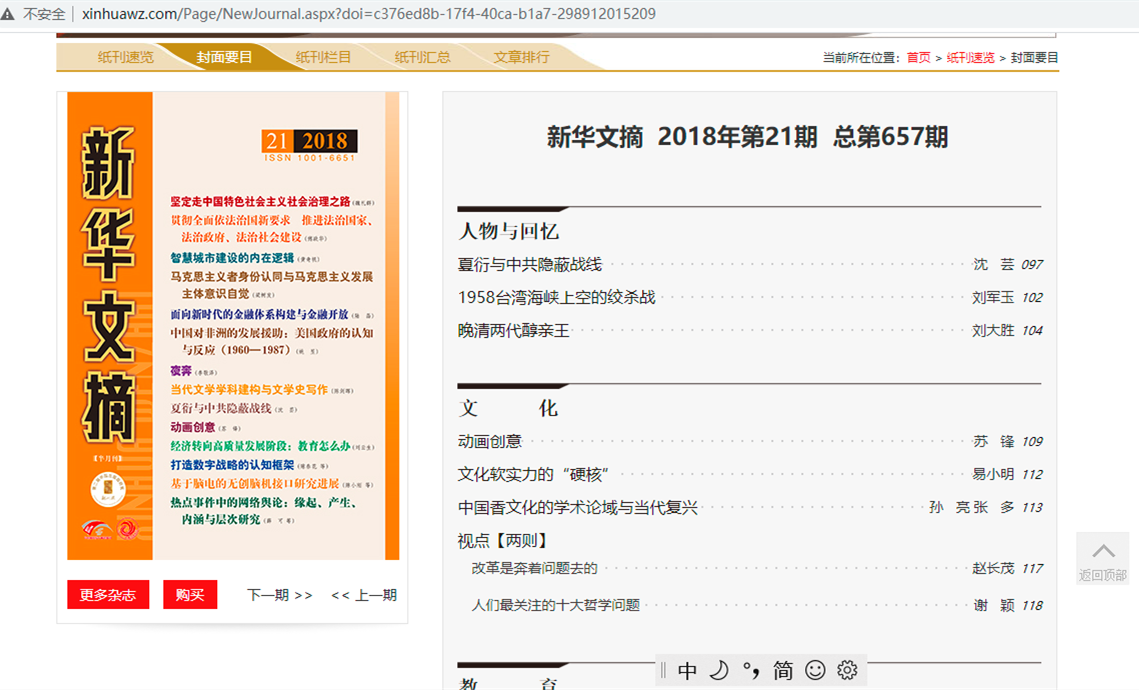Click author name 刘军玉

993,297
